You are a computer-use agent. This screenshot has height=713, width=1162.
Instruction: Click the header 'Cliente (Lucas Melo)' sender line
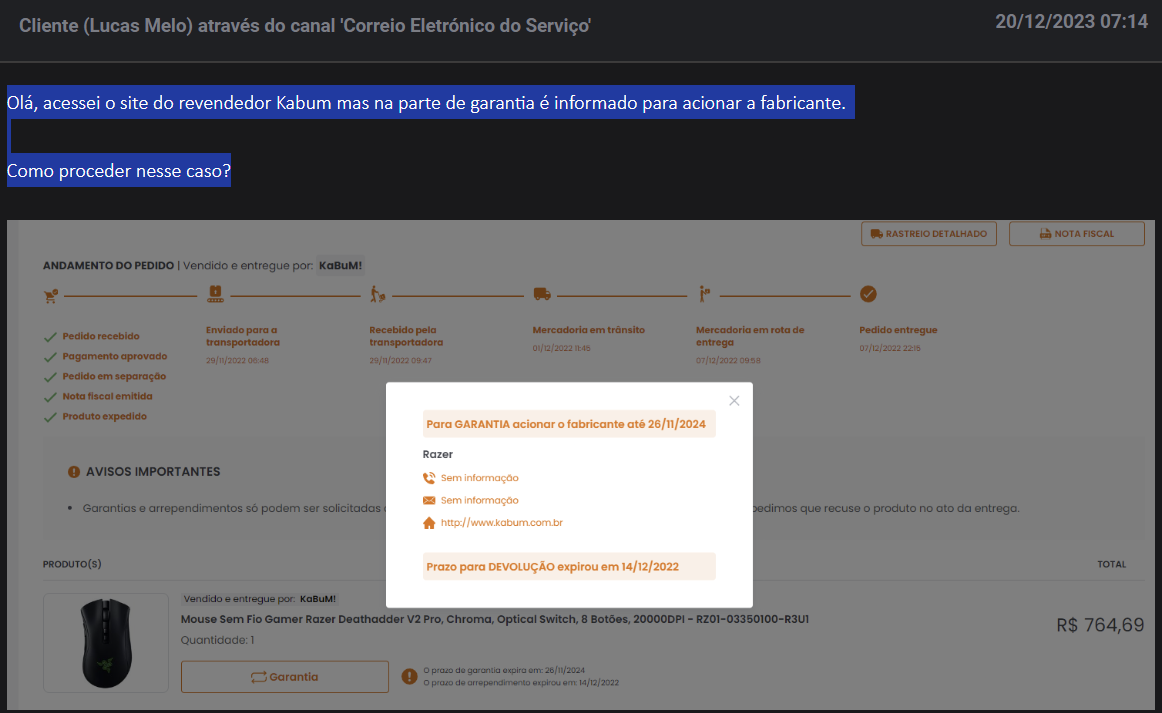click(x=305, y=26)
